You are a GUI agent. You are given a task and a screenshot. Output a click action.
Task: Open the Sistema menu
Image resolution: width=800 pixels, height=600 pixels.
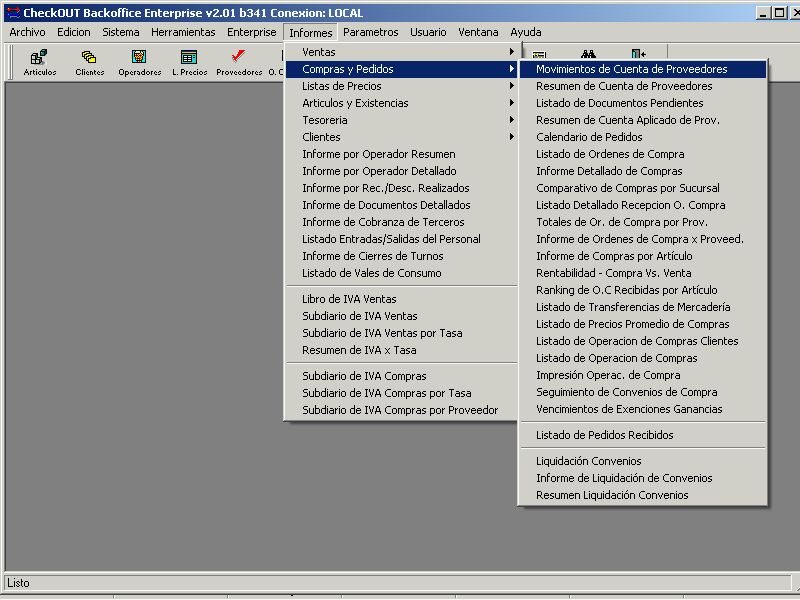point(120,32)
